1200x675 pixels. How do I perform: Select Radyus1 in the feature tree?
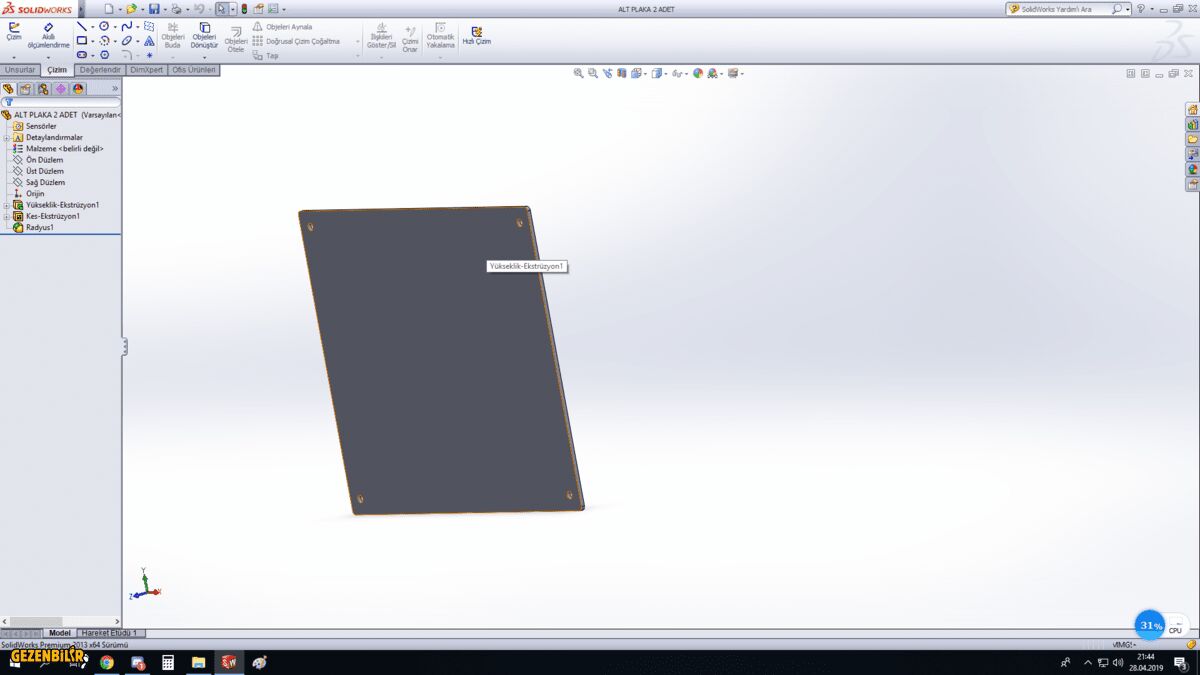(40, 228)
